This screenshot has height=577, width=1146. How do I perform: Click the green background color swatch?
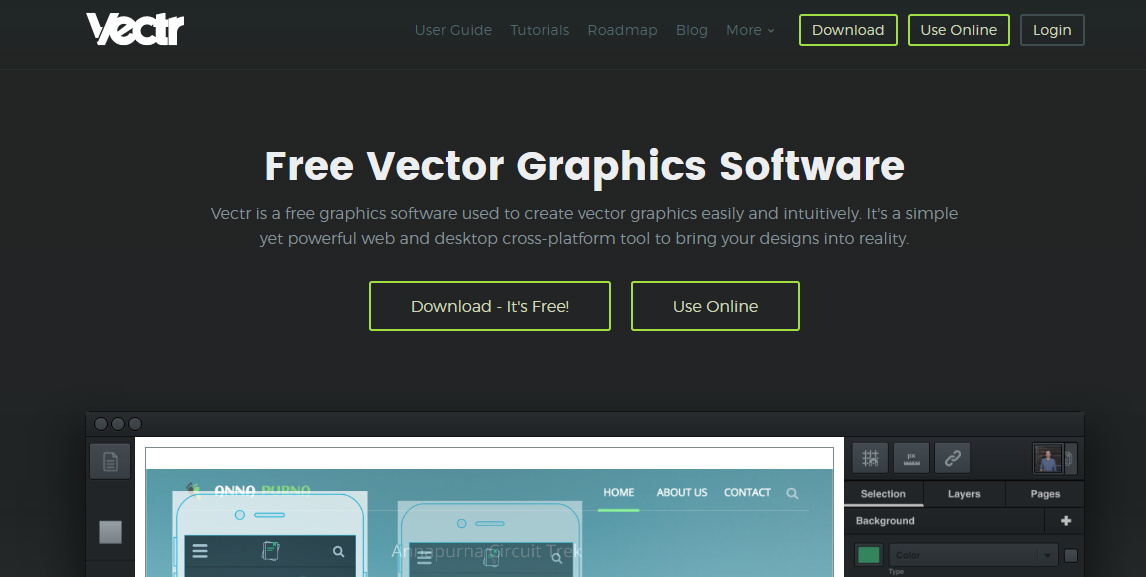point(868,554)
